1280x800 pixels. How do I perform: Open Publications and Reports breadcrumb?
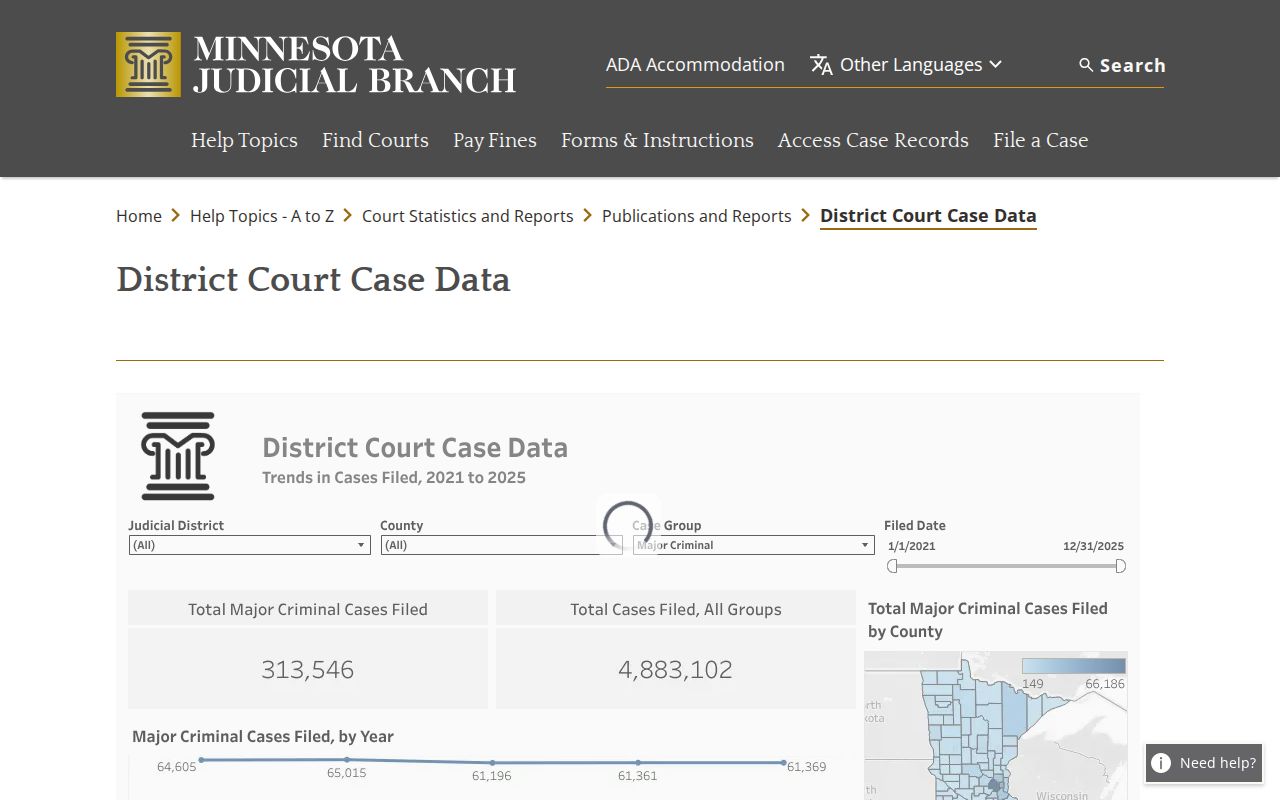pyautogui.click(x=696, y=216)
